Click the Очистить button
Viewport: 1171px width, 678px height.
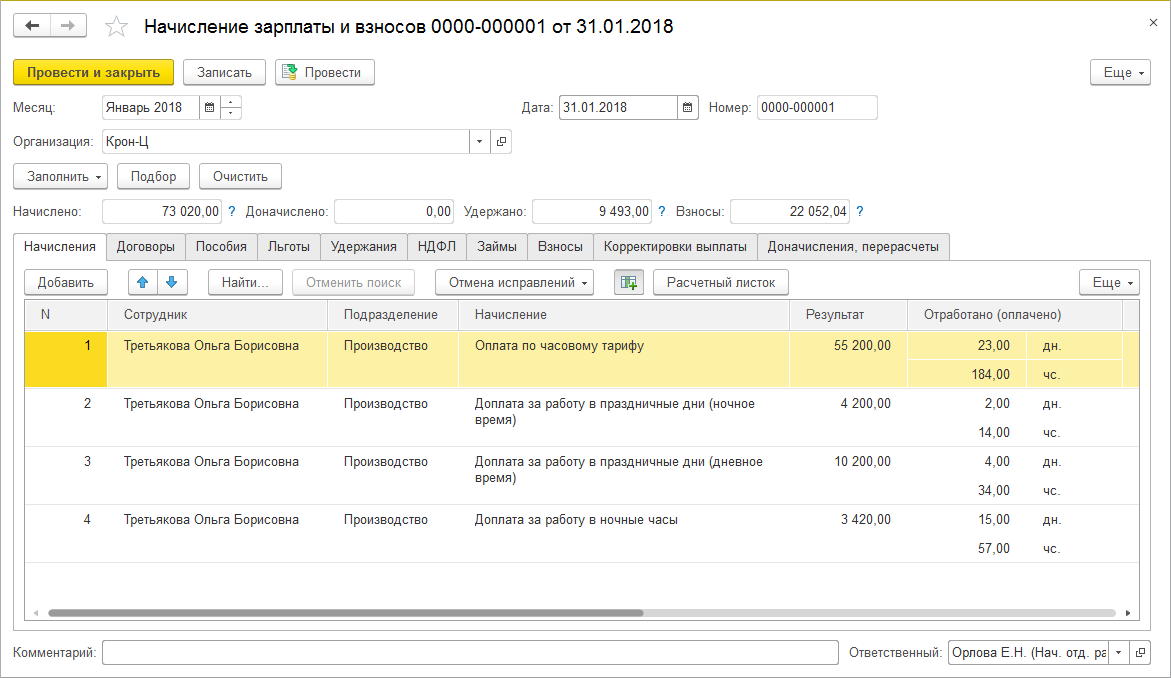coord(240,176)
